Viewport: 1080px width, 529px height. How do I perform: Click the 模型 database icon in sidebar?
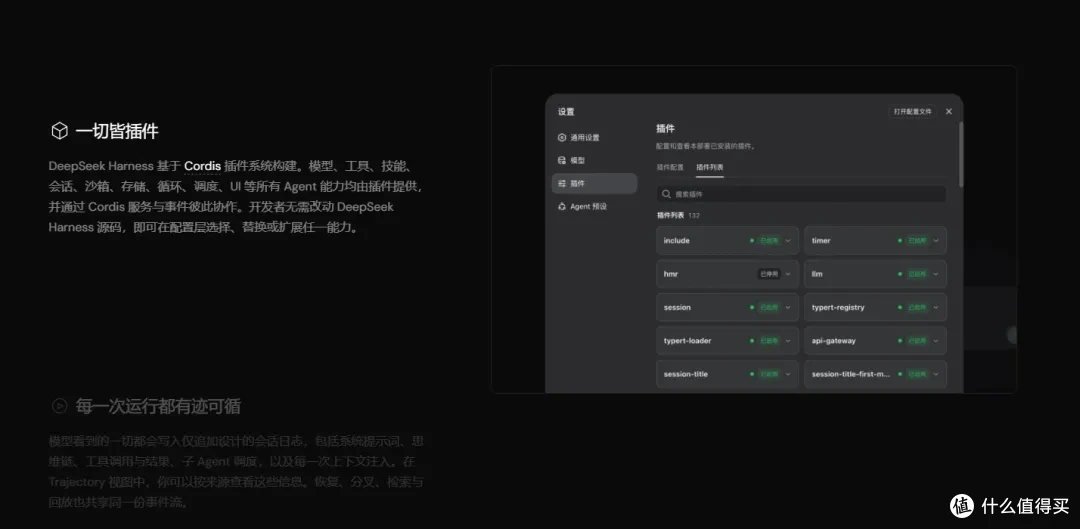tap(562, 160)
